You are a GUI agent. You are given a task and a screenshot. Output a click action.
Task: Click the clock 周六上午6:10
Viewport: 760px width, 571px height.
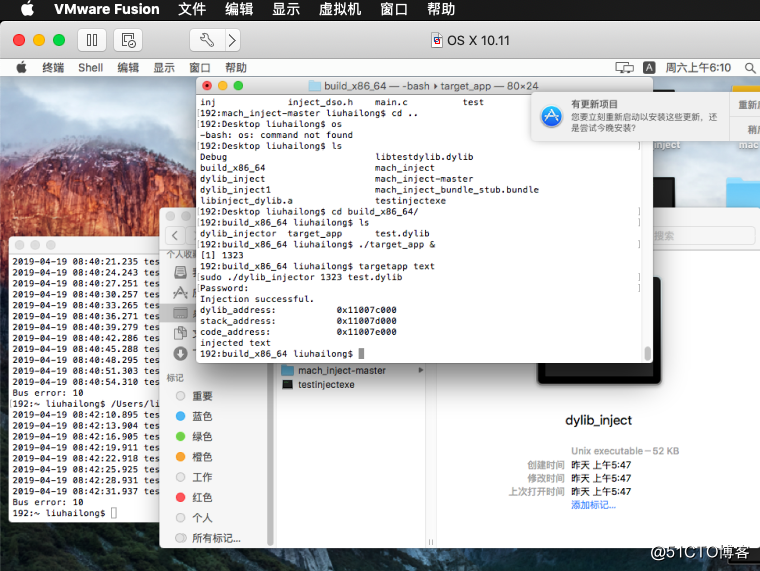(x=697, y=67)
